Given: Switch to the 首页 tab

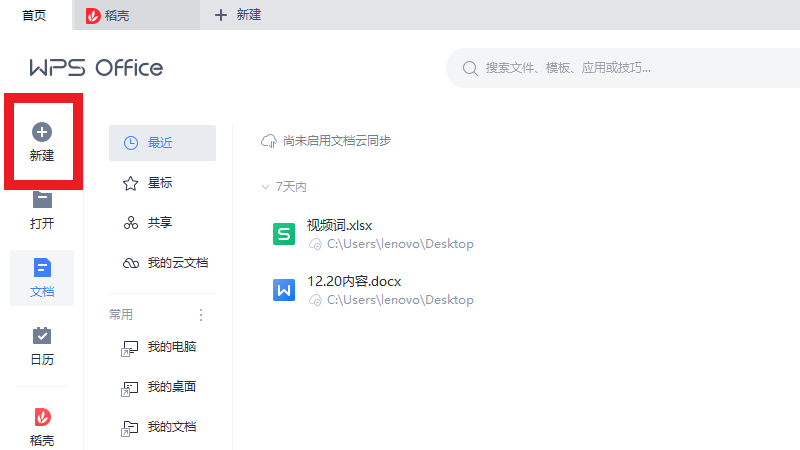Looking at the screenshot, I should [34, 15].
